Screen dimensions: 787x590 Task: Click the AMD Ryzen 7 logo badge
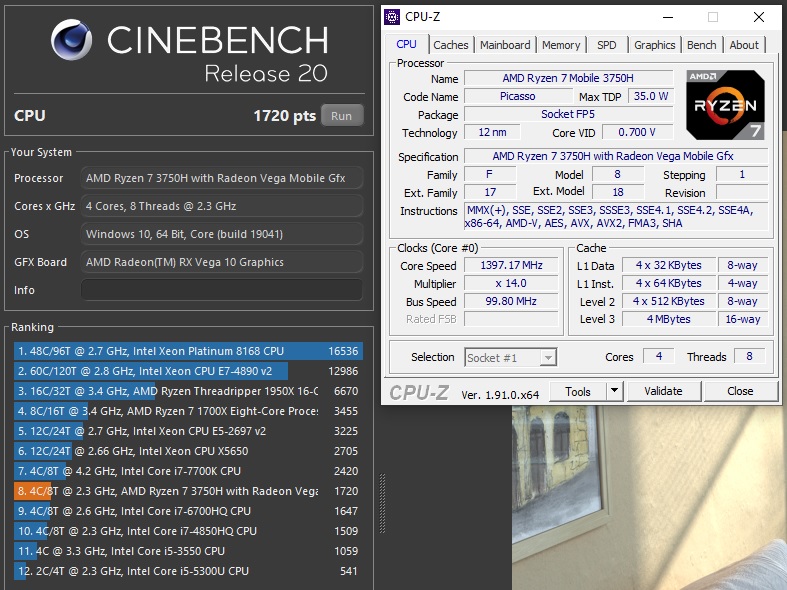pyautogui.click(x=725, y=105)
